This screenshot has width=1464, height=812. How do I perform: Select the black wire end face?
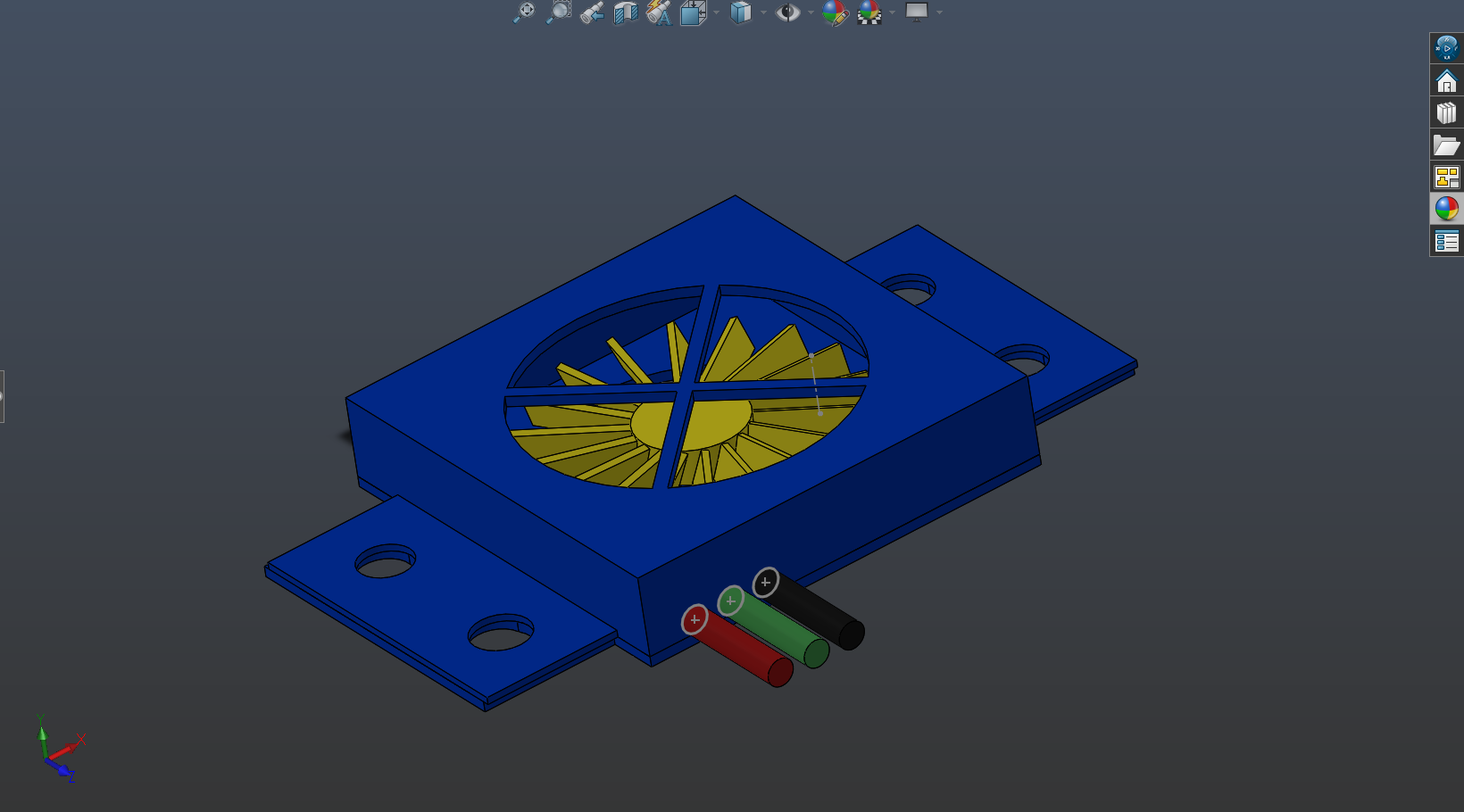[x=851, y=634]
